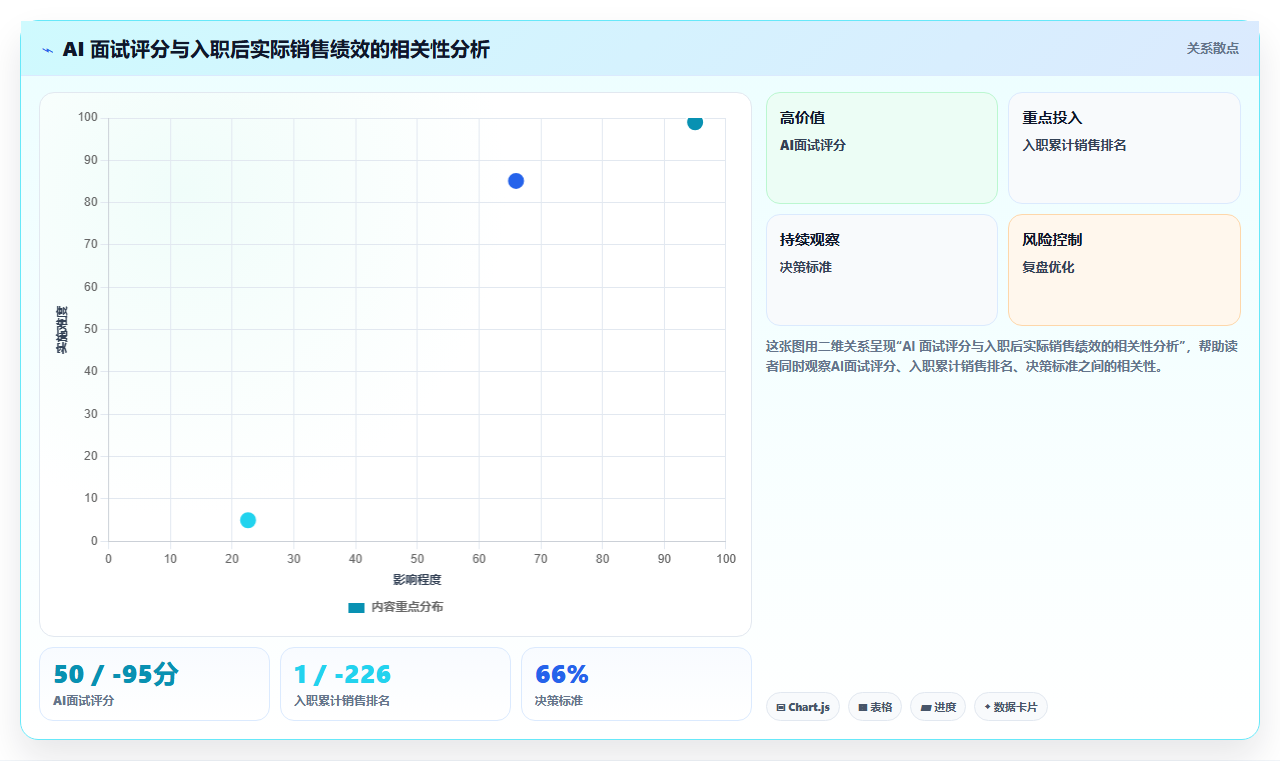The width and height of the screenshot is (1280, 761).
Task: Click the 66% stat value
Action: (x=562, y=674)
